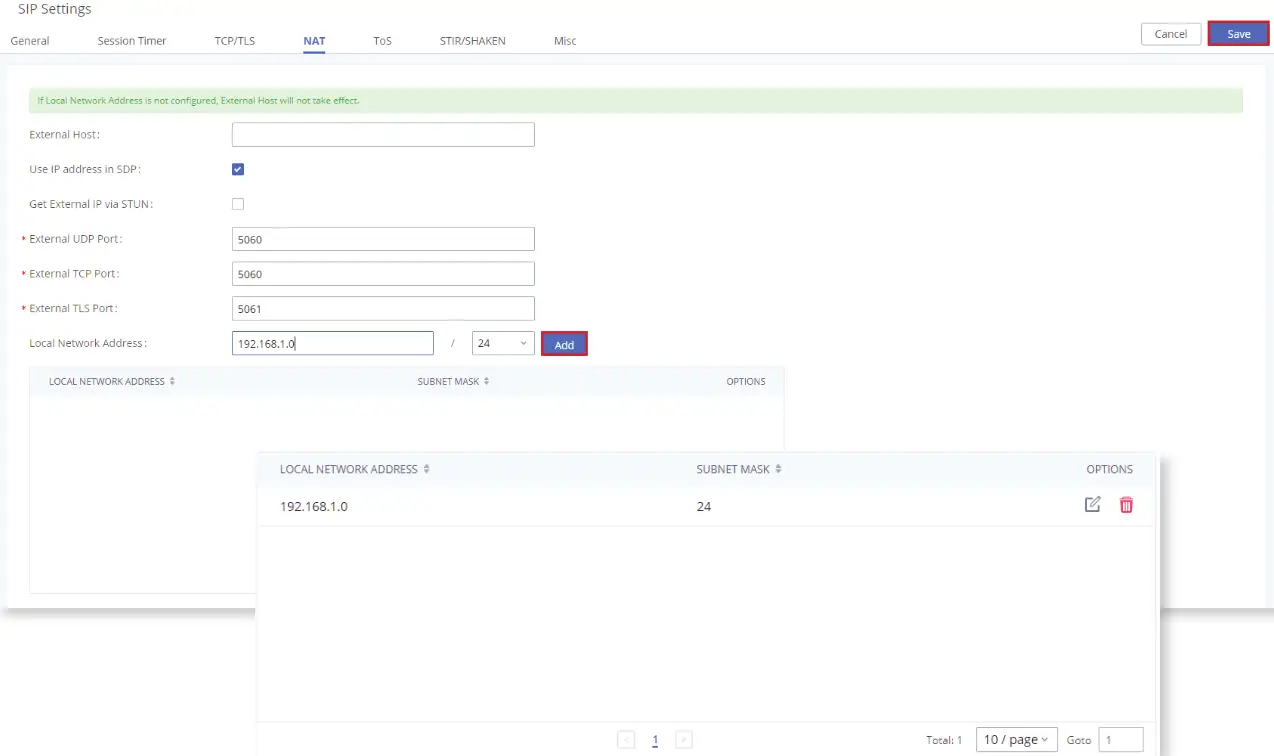Focus the External UDP Port field

383,239
